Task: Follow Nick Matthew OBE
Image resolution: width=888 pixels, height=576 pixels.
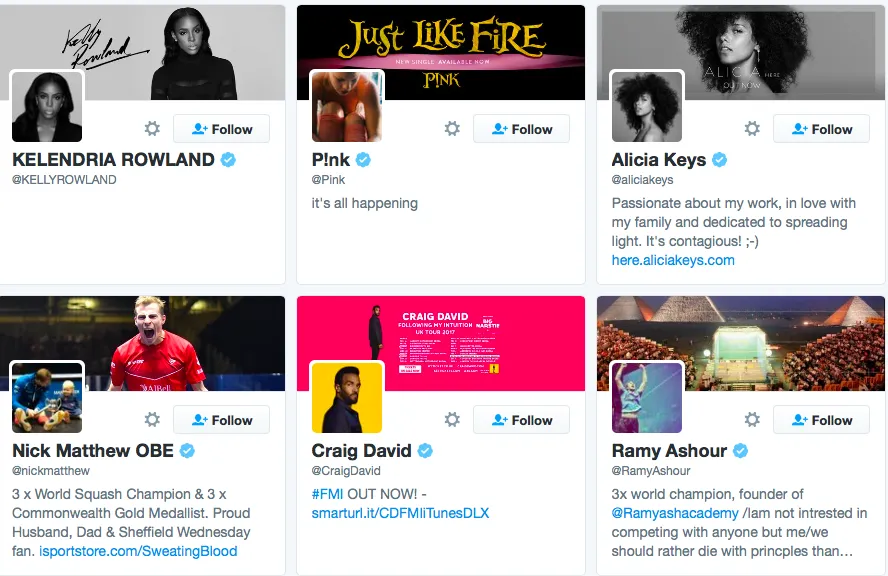Action: click(221, 420)
